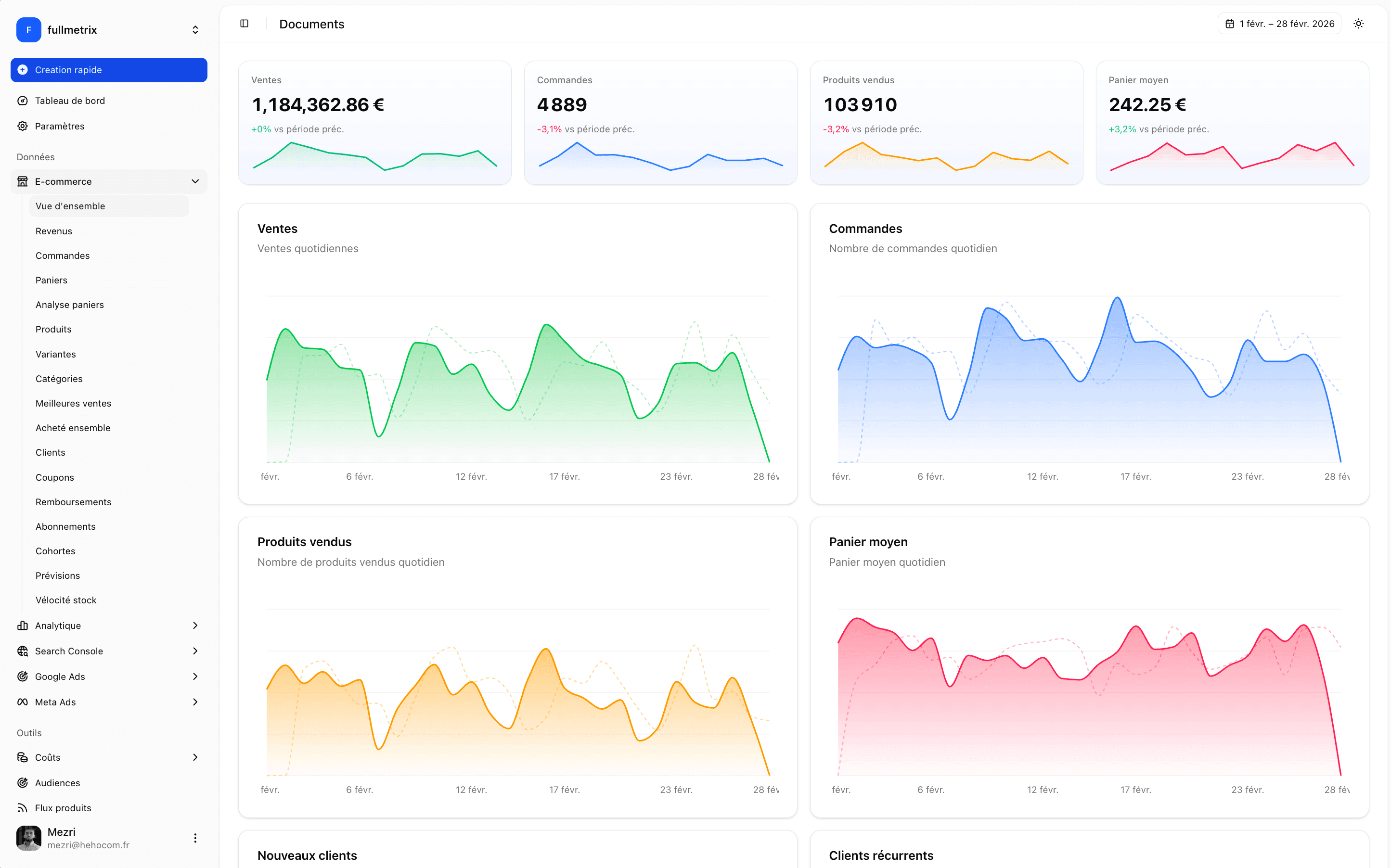This screenshot has width=1391, height=868.
Task: Click the Meta Ads logo icon
Action: 23,702
